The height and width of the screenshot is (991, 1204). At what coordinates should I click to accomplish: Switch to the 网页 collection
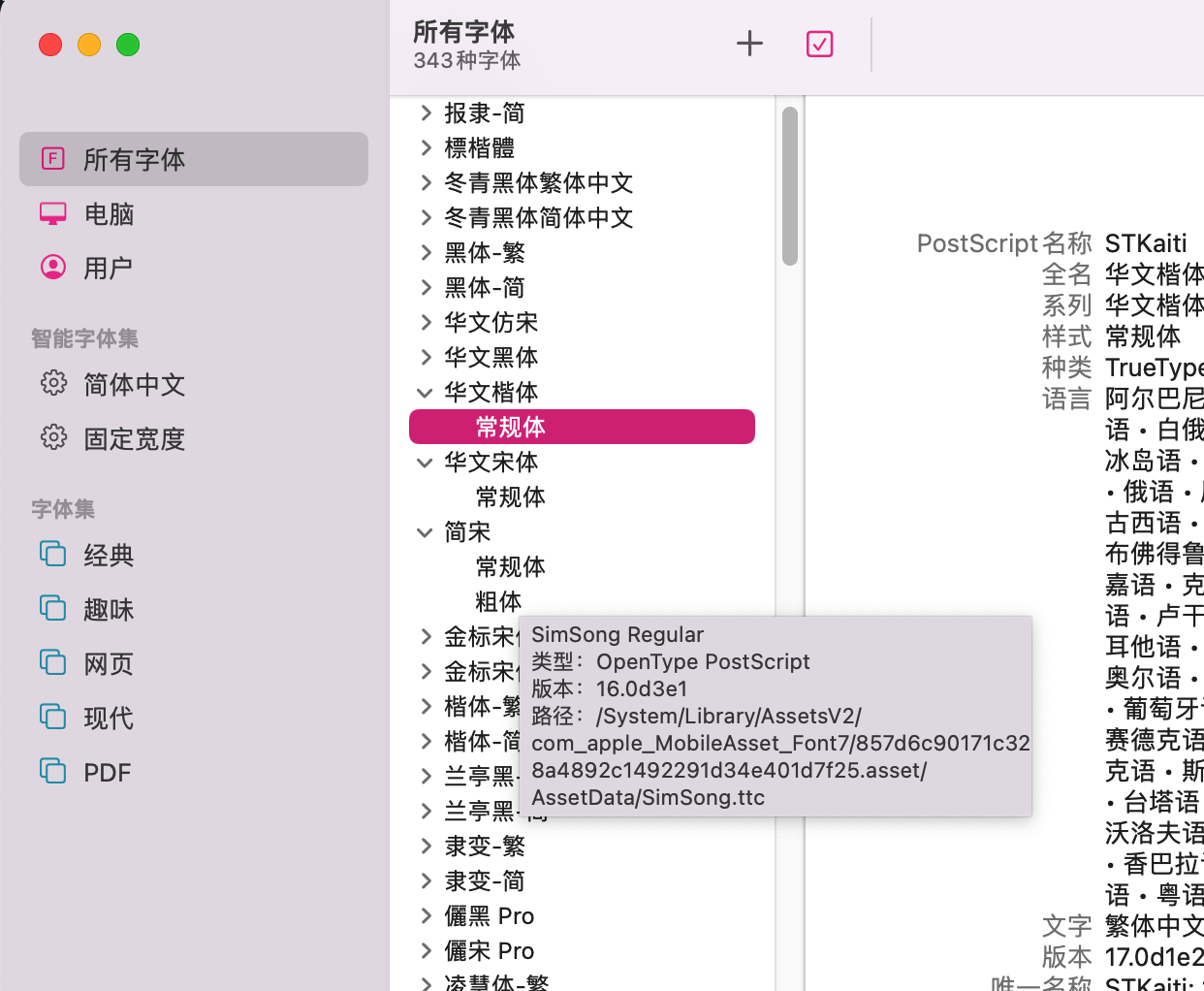pyautogui.click(x=108, y=663)
